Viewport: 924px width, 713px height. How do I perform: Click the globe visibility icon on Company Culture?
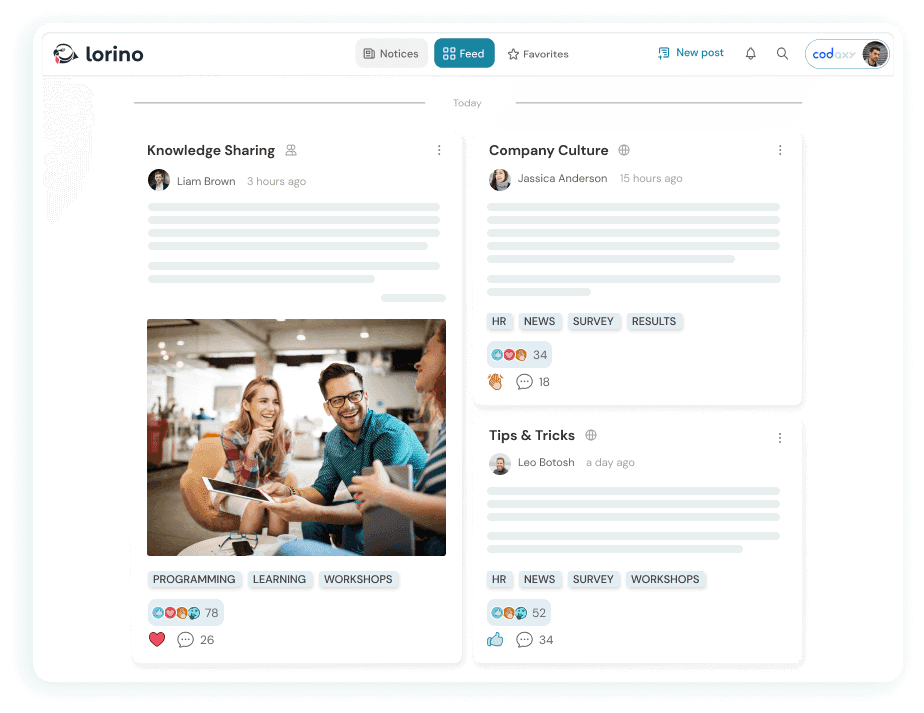click(624, 149)
